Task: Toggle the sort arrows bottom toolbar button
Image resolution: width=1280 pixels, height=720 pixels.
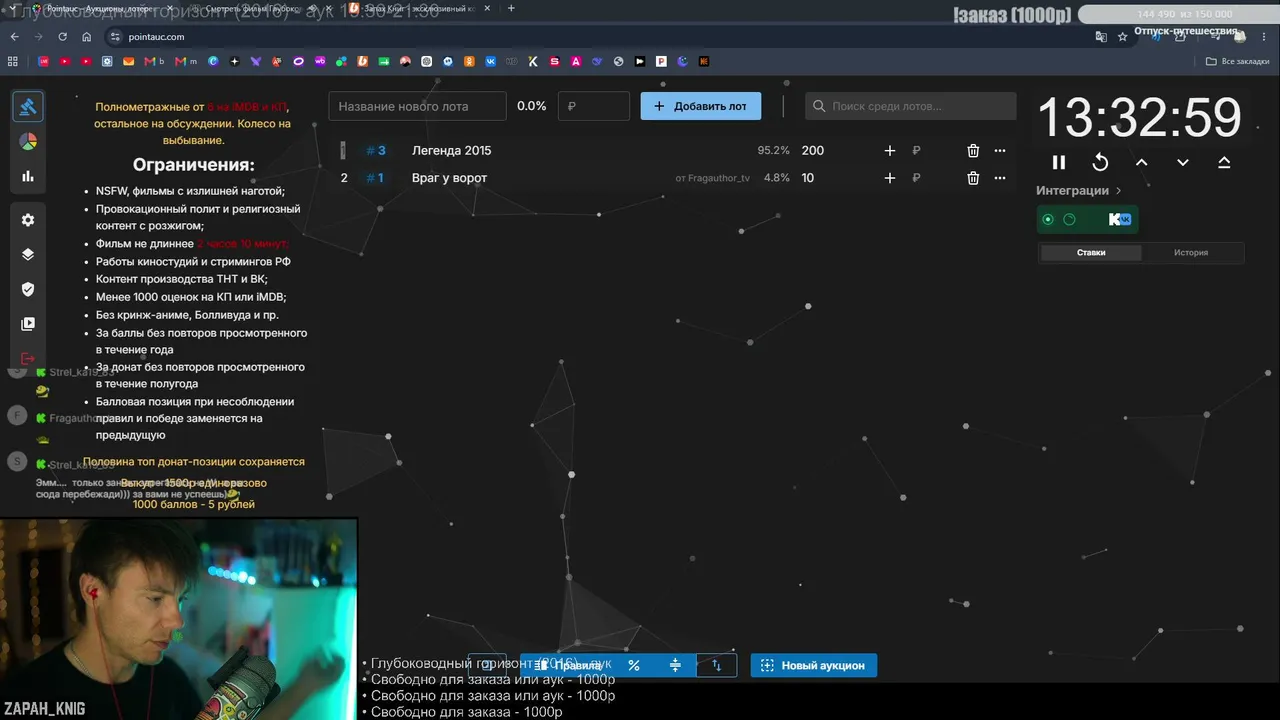Action: tap(716, 665)
